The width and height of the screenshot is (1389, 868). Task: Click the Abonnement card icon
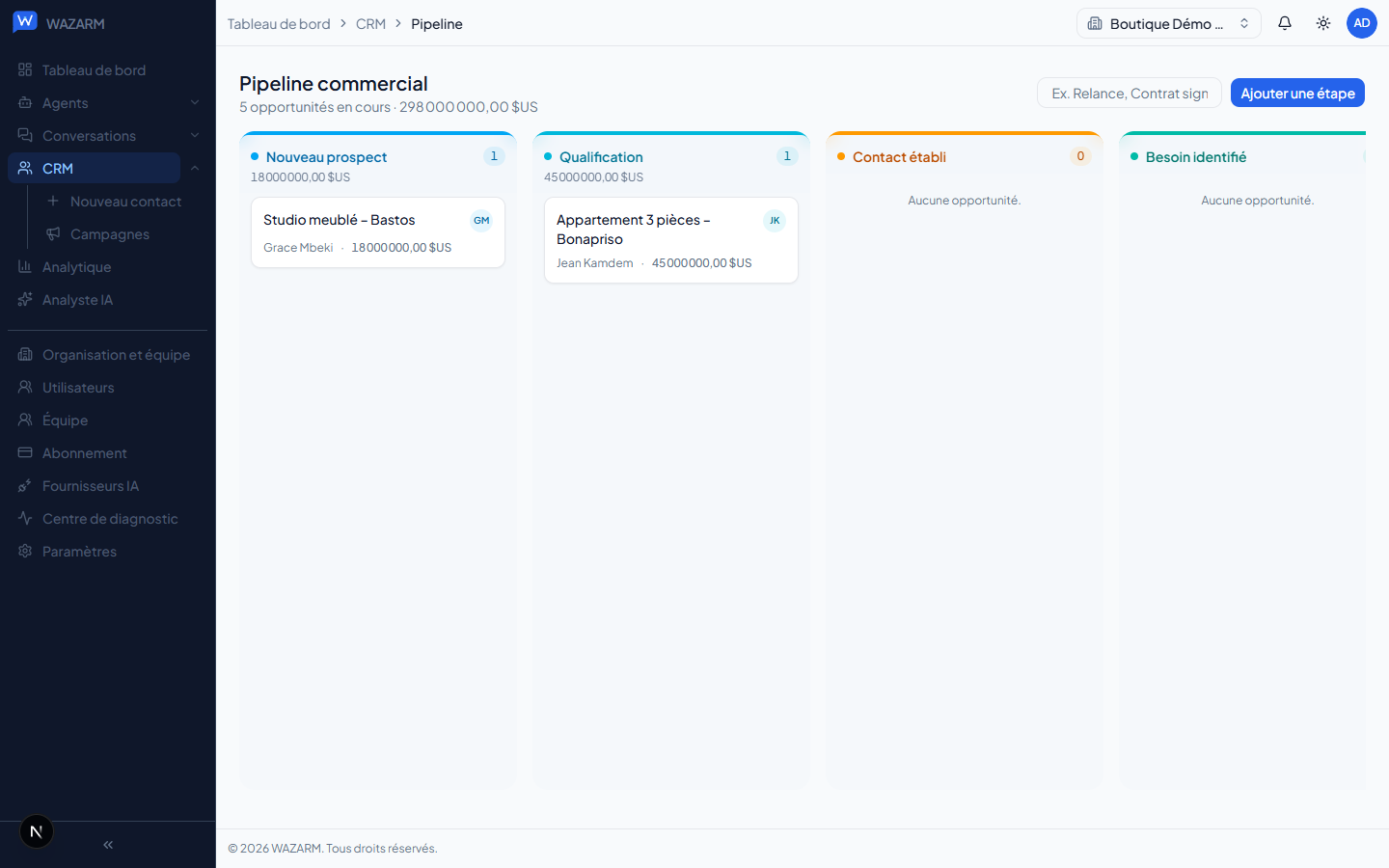click(x=25, y=452)
